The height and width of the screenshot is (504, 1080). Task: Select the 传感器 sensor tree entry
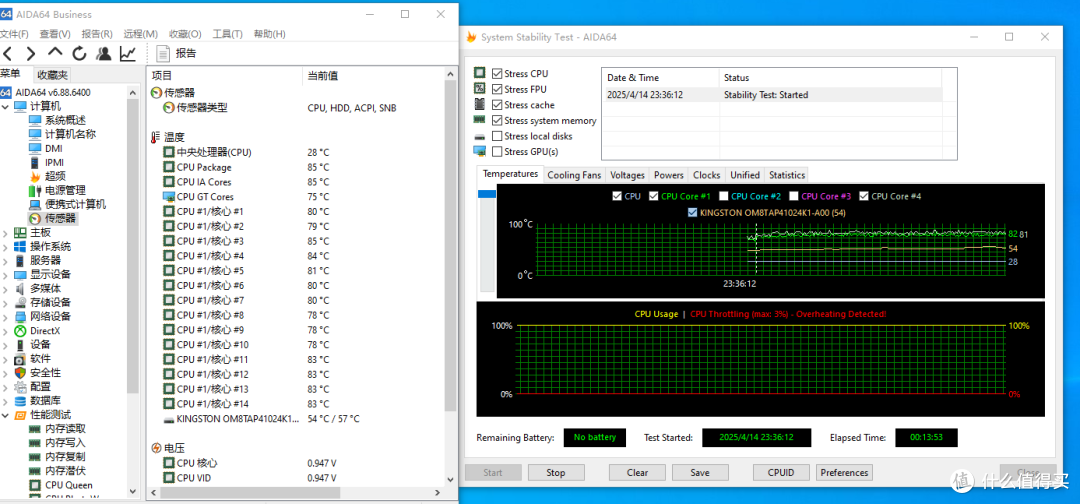point(61,218)
